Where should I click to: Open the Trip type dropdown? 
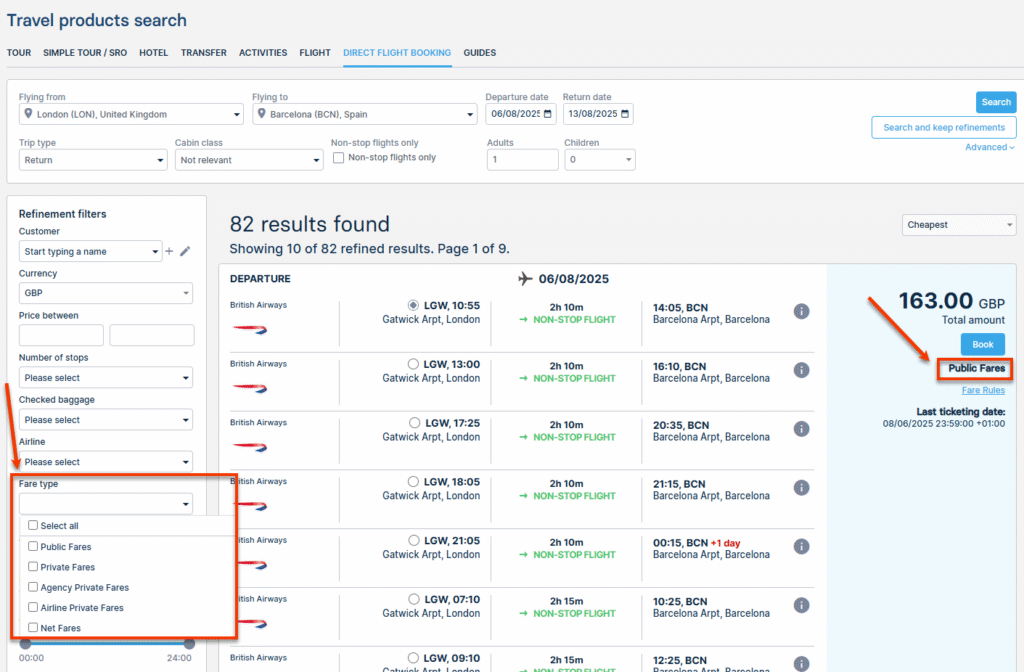tap(93, 160)
